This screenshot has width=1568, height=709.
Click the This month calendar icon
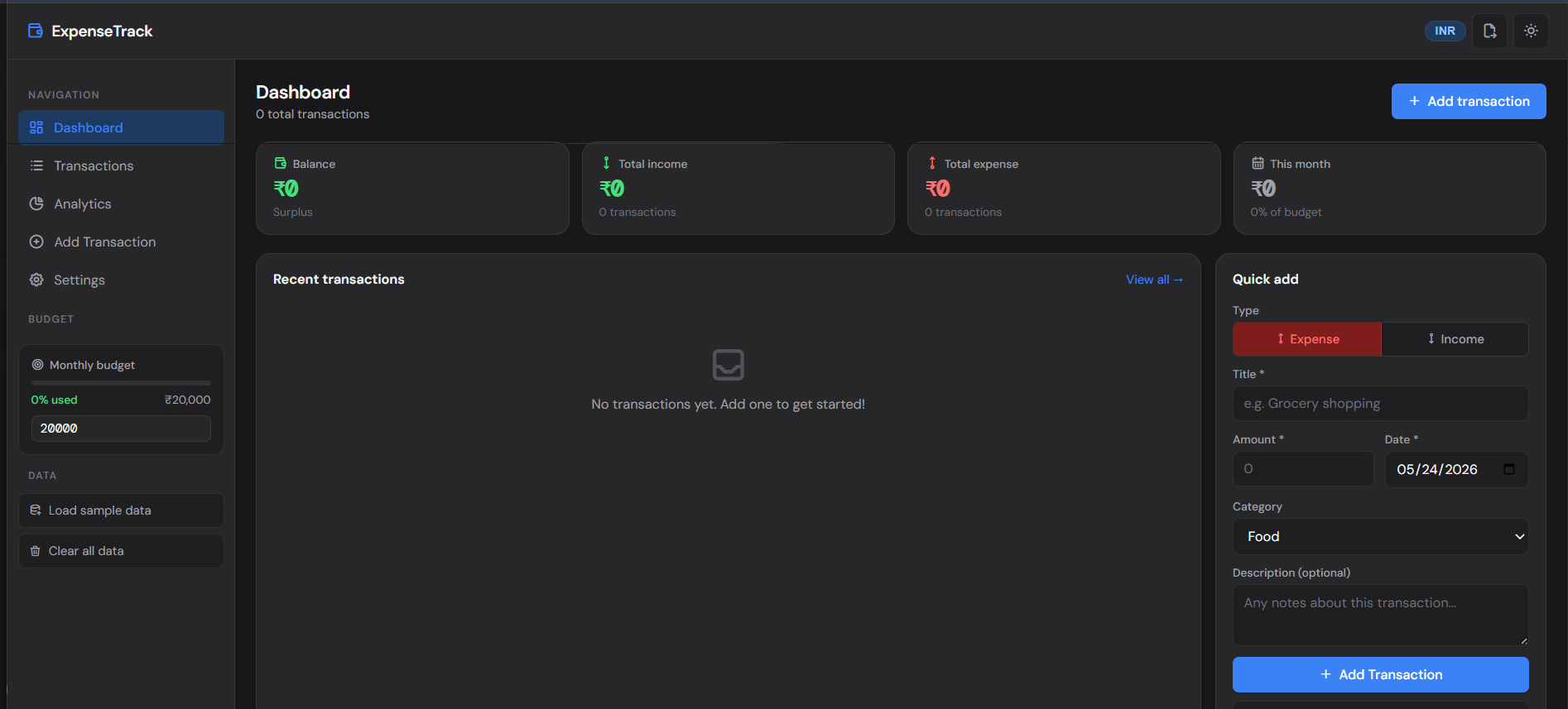1258,163
